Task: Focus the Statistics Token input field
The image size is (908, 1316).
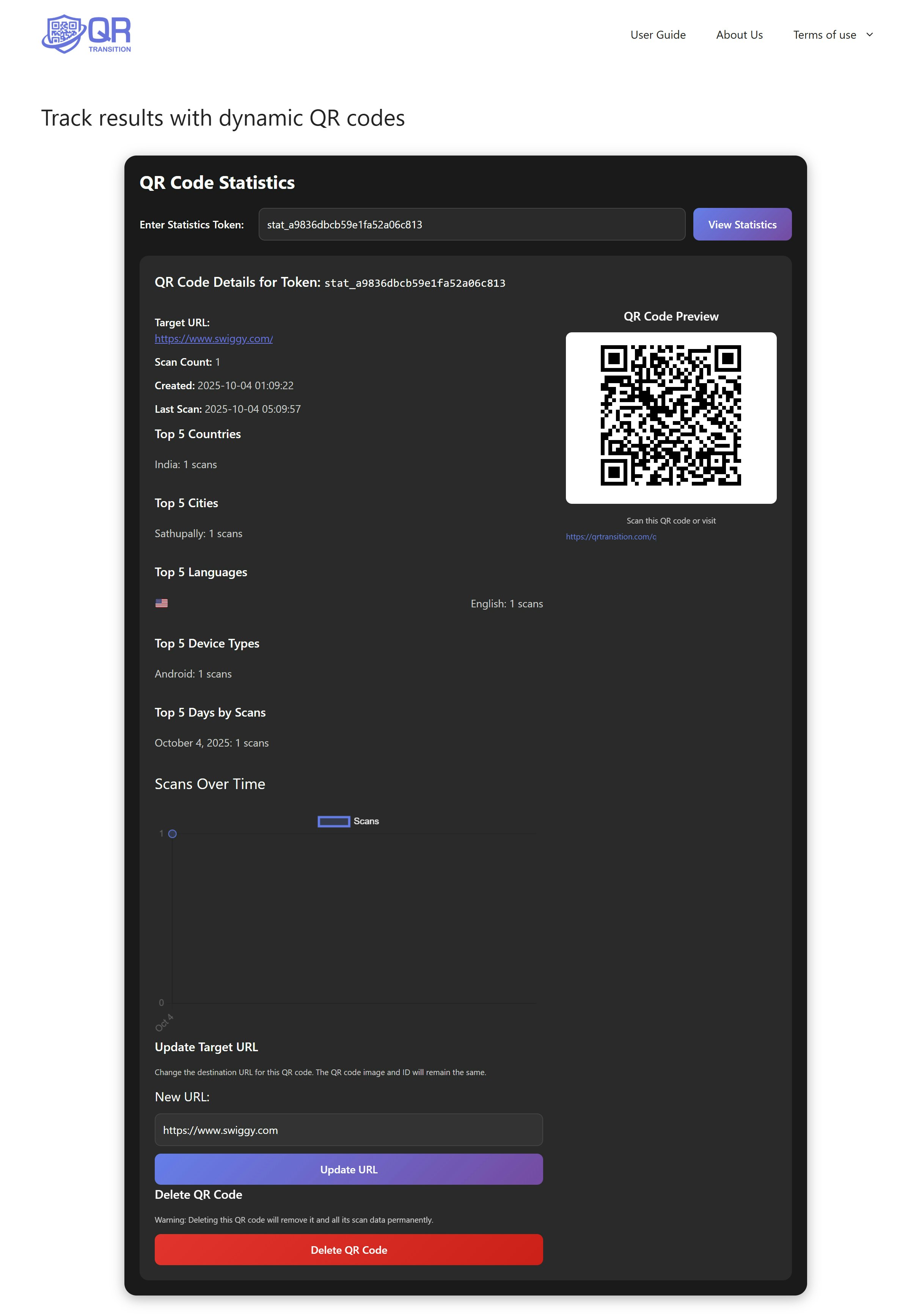Action: (471, 224)
